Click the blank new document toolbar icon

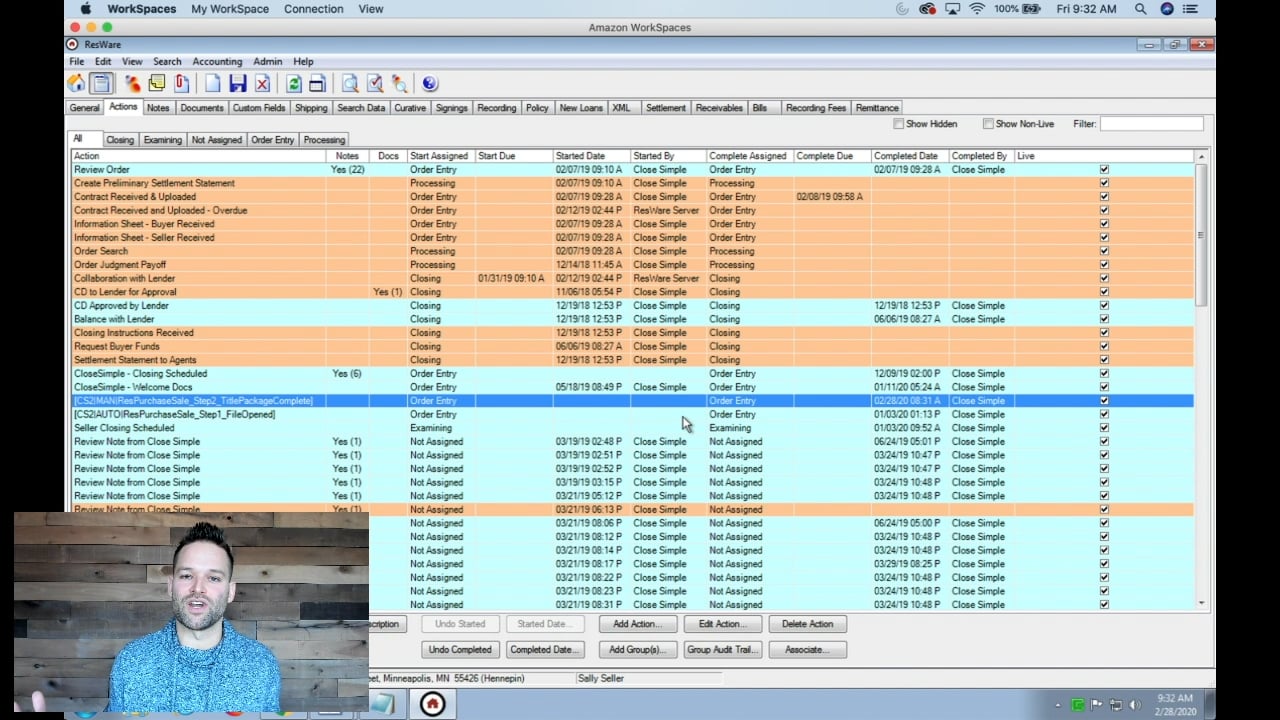click(x=212, y=84)
